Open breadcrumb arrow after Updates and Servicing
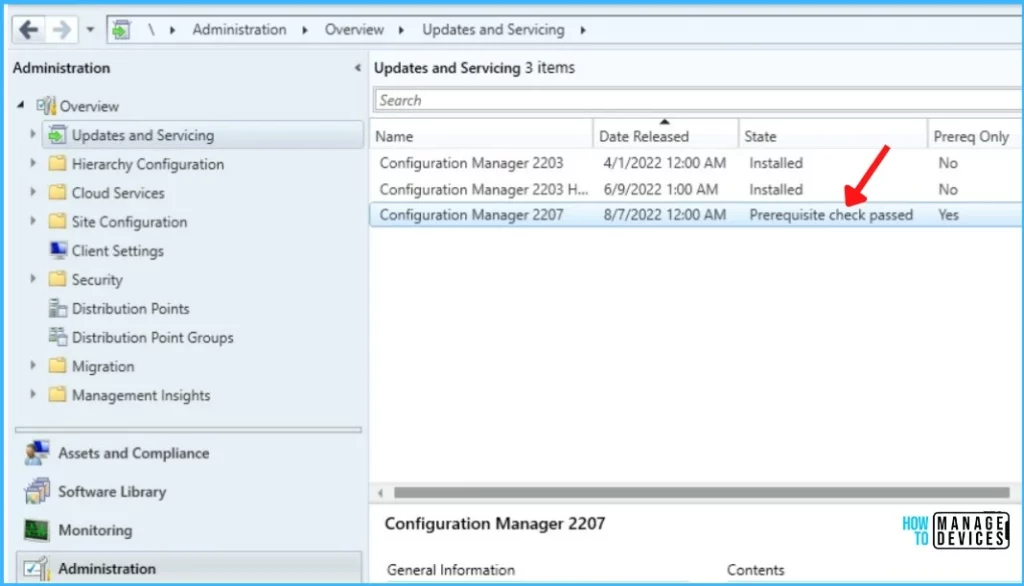Screen dimensions: 1024x586 pyautogui.click(x=583, y=30)
